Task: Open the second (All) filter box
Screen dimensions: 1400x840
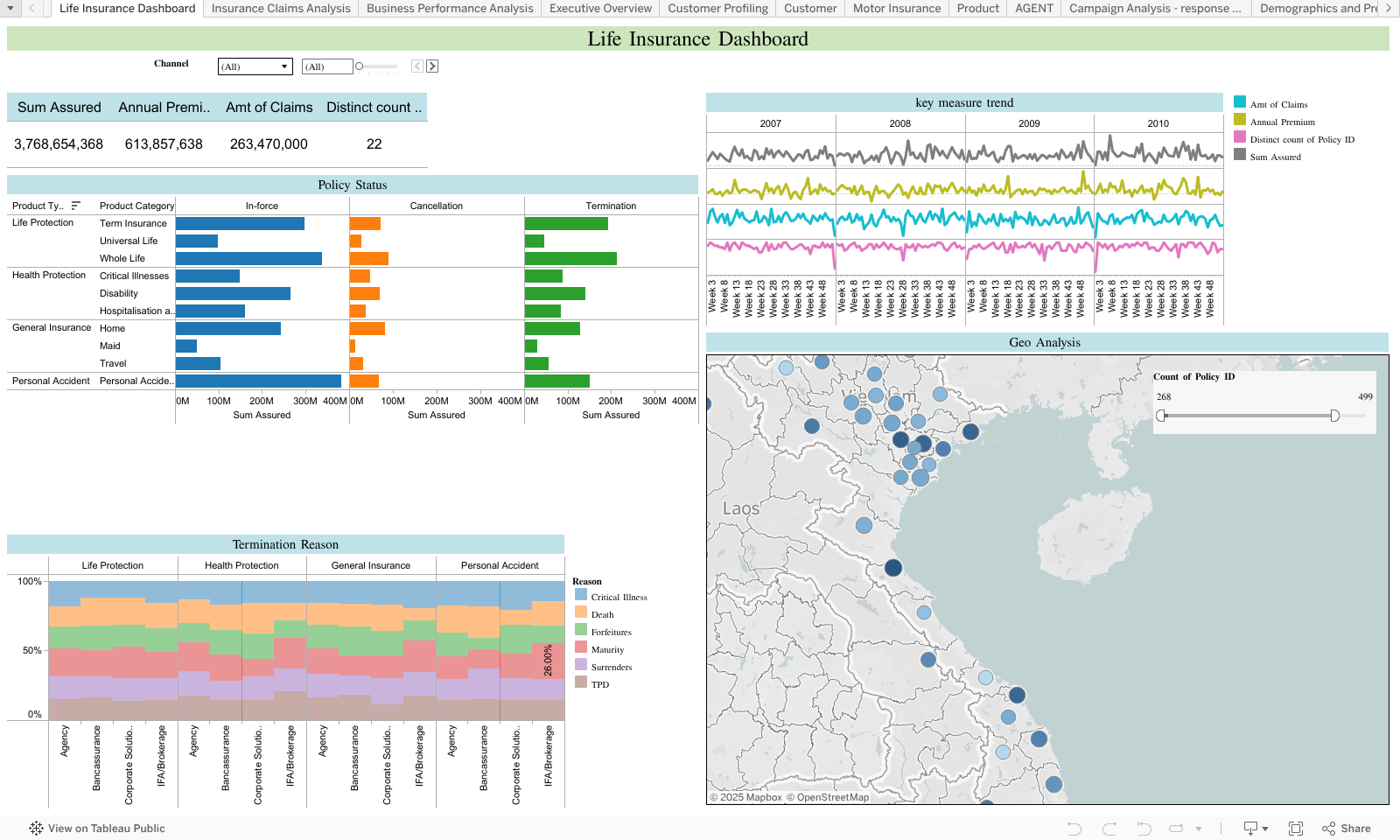Action: [x=327, y=66]
